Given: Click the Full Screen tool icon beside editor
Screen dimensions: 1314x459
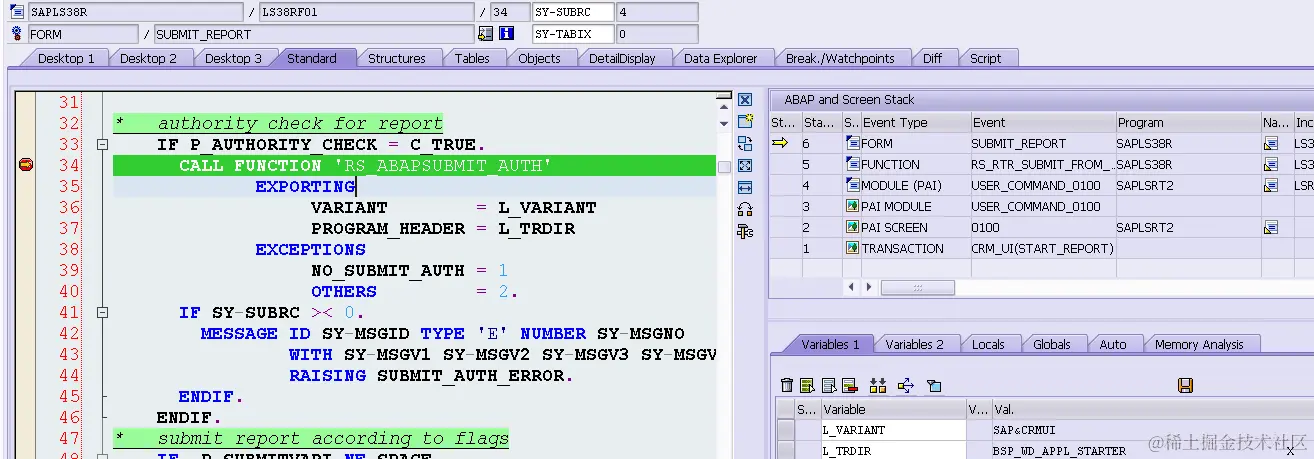Looking at the screenshot, I should point(744,166).
